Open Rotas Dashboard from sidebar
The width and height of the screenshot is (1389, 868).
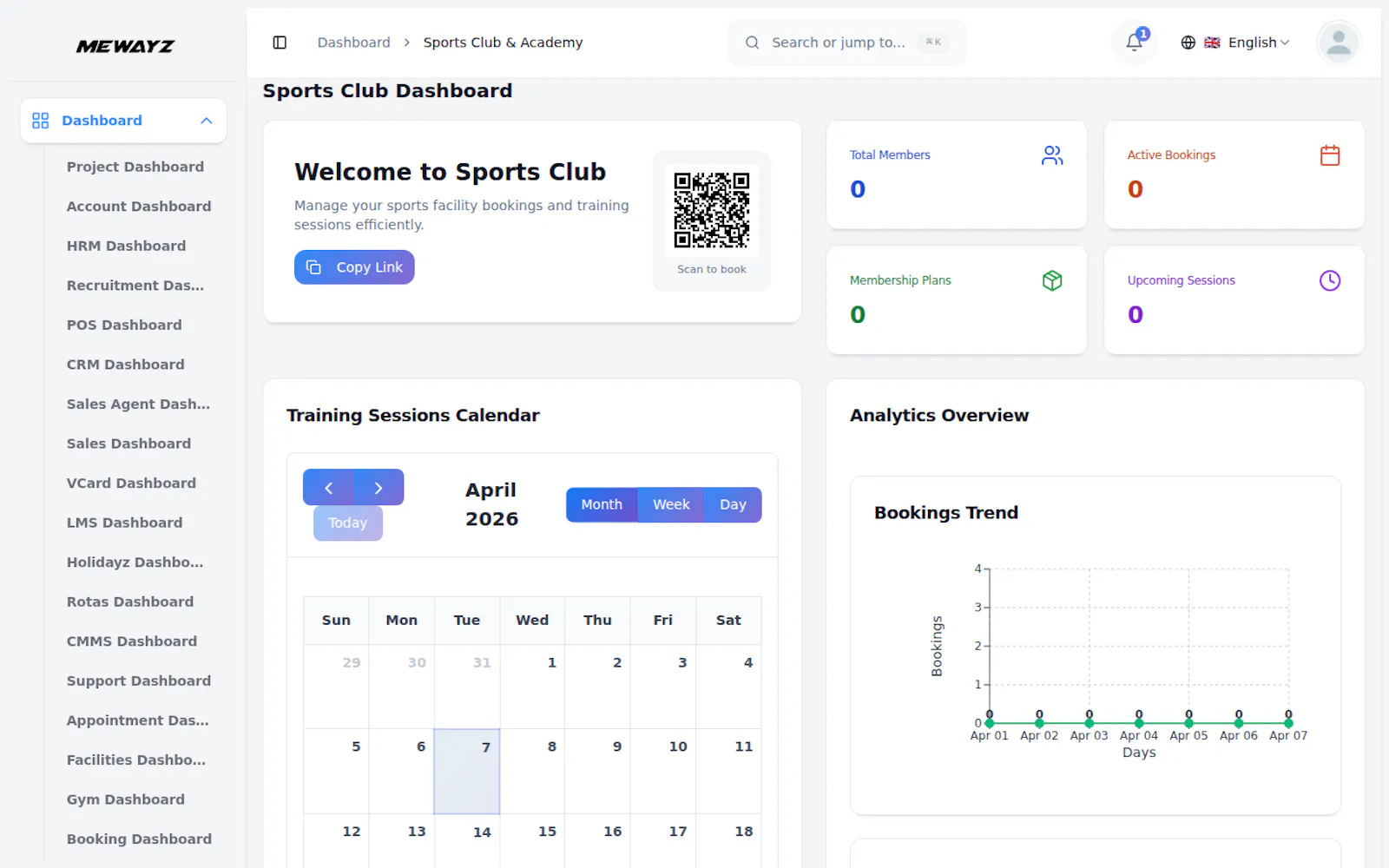point(130,602)
